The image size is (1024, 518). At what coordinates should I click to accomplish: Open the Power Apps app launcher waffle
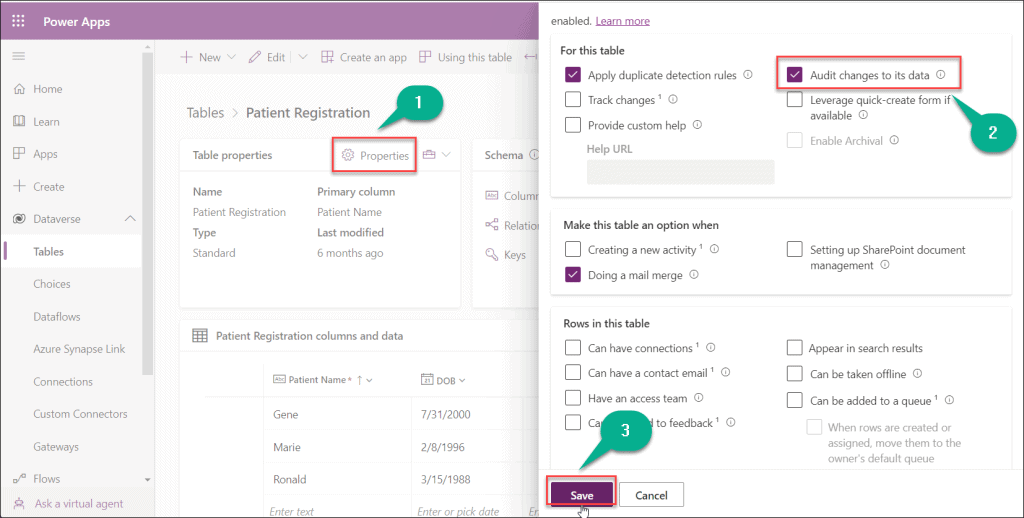pos(18,21)
